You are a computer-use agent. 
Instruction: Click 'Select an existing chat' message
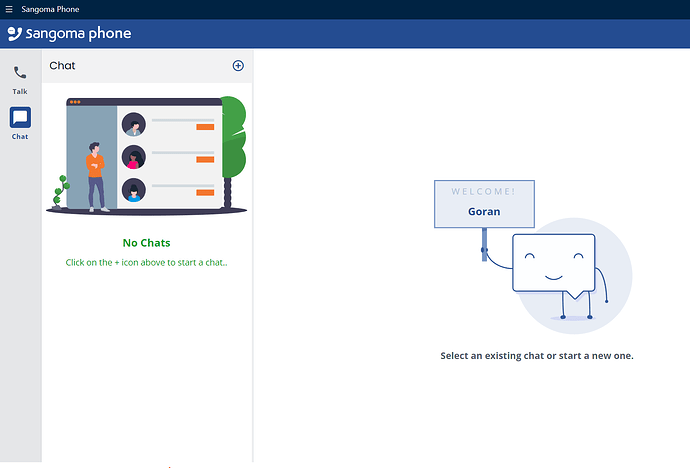pos(537,356)
